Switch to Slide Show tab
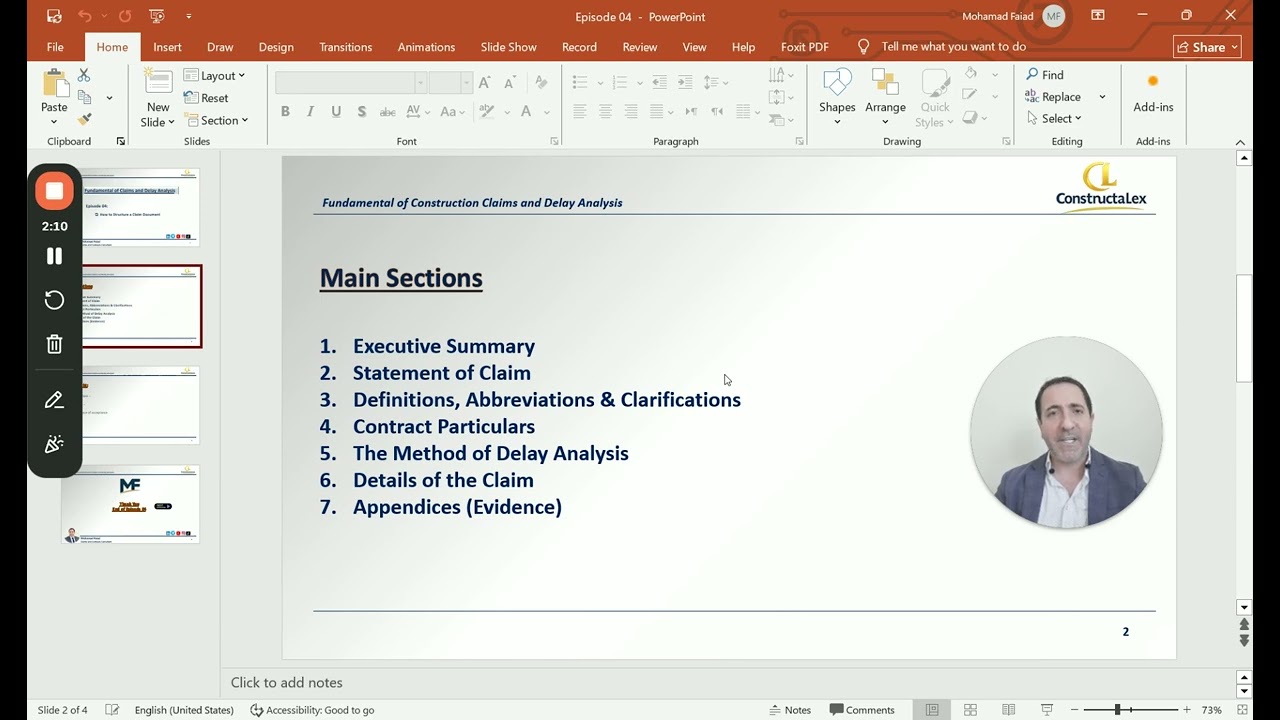Viewport: 1280px width, 720px height. click(x=508, y=47)
